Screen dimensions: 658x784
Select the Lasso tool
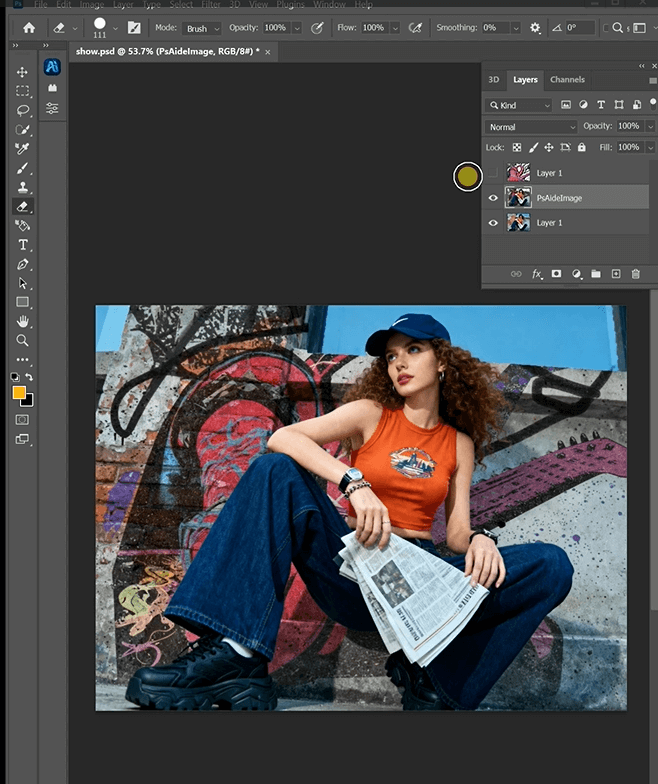22,110
